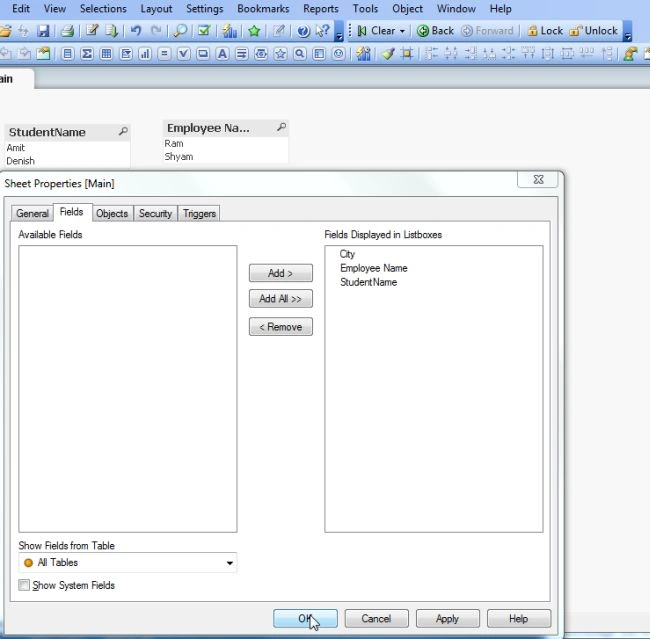Click the Save document toolbar icon
Viewport: 650px width, 639px height.
(x=43, y=31)
